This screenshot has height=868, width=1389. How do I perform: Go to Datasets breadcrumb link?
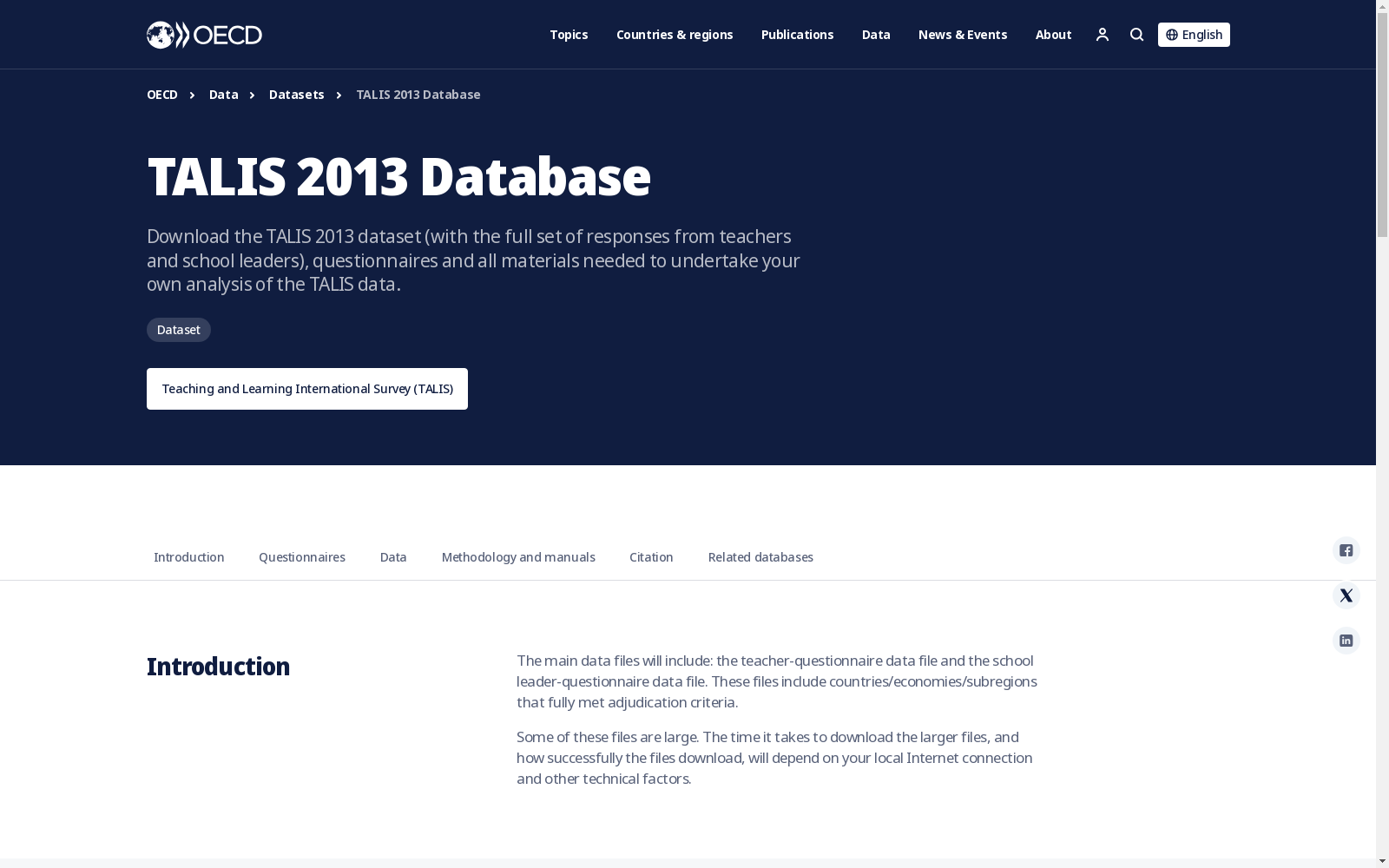[x=296, y=95]
